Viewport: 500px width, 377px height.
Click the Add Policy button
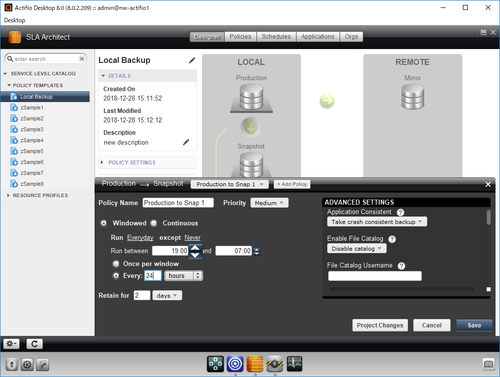coord(292,184)
